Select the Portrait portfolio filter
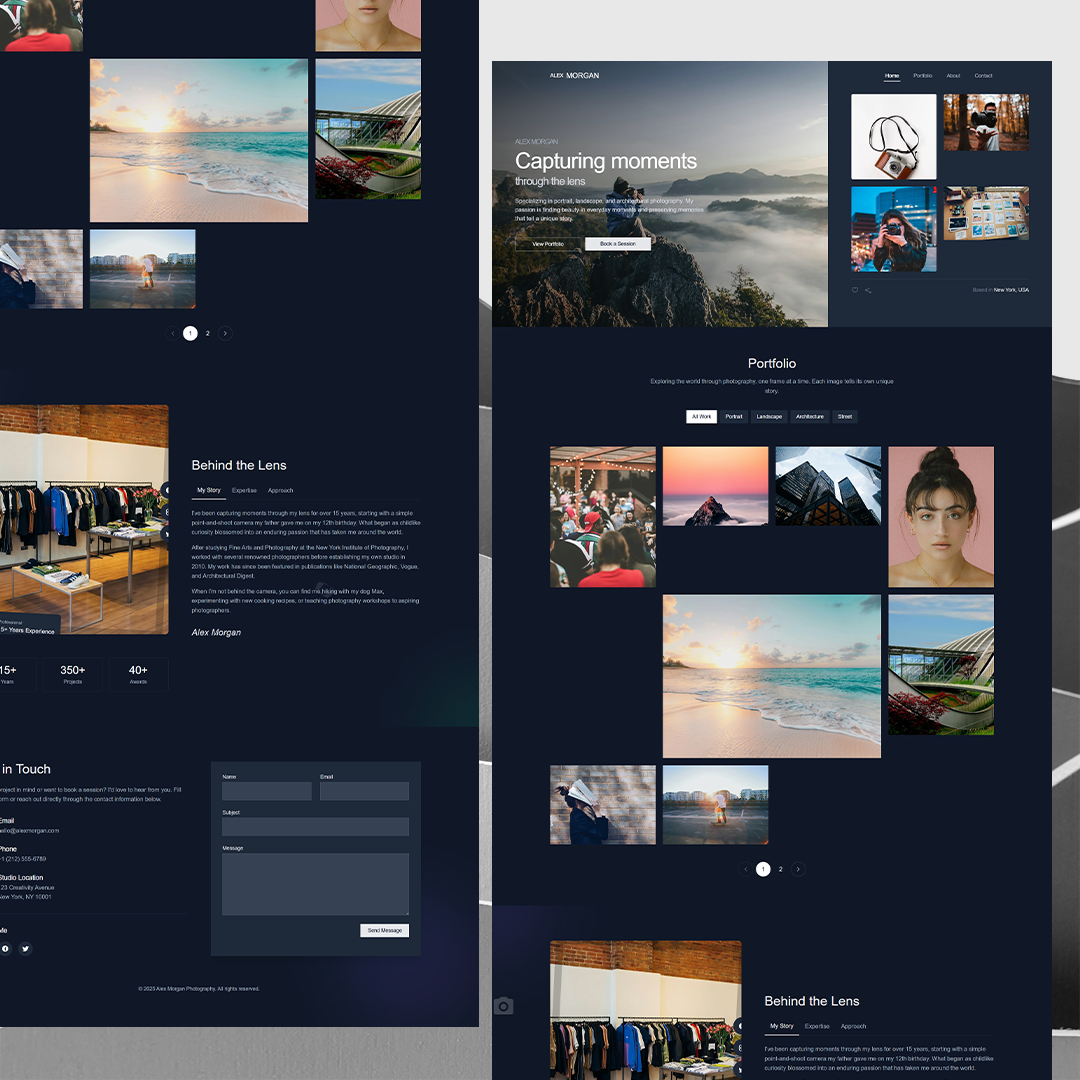The image size is (1080, 1080). [x=734, y=417]
